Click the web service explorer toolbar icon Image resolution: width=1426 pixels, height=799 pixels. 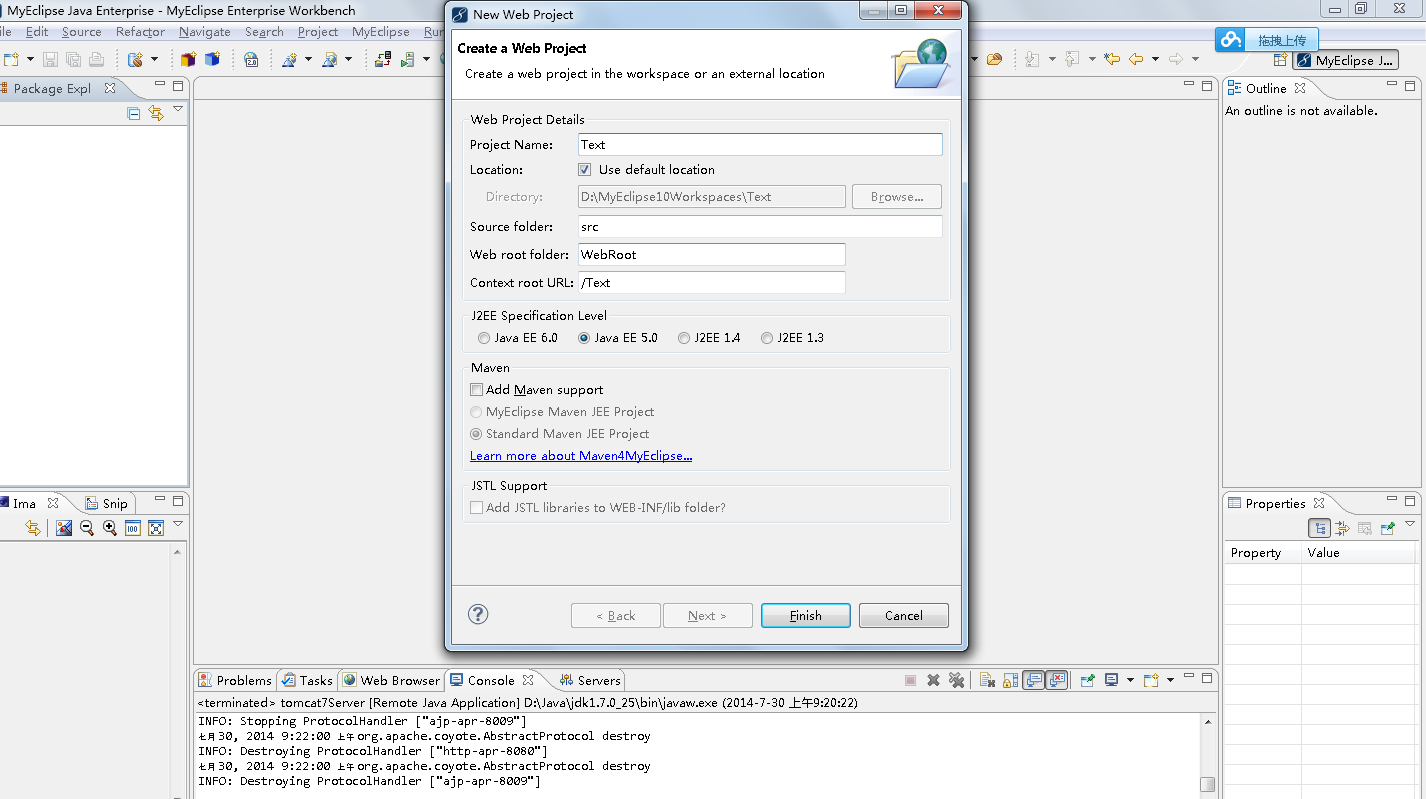pos(330,59)
